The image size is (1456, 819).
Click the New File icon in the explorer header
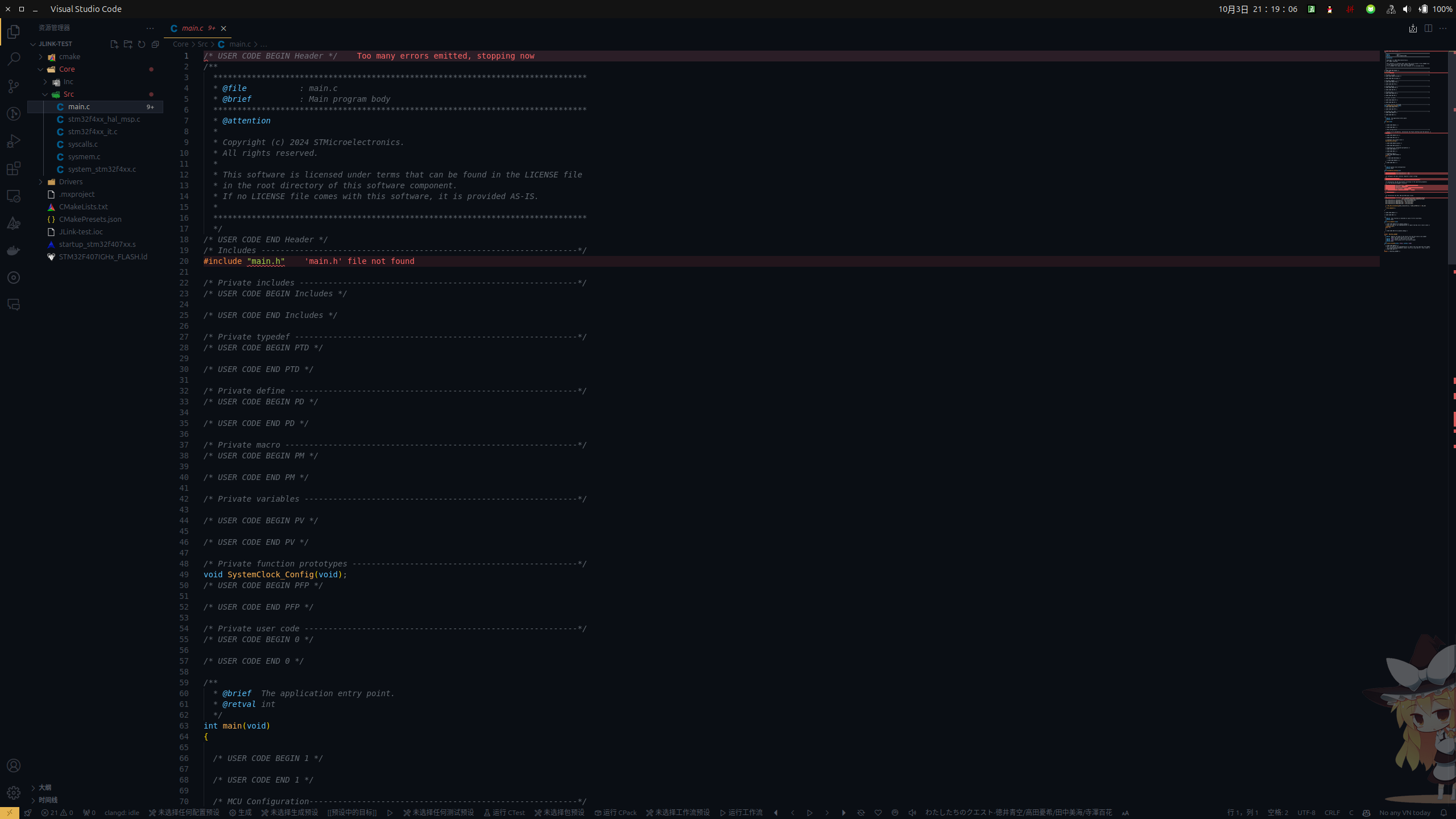[114, 44]
